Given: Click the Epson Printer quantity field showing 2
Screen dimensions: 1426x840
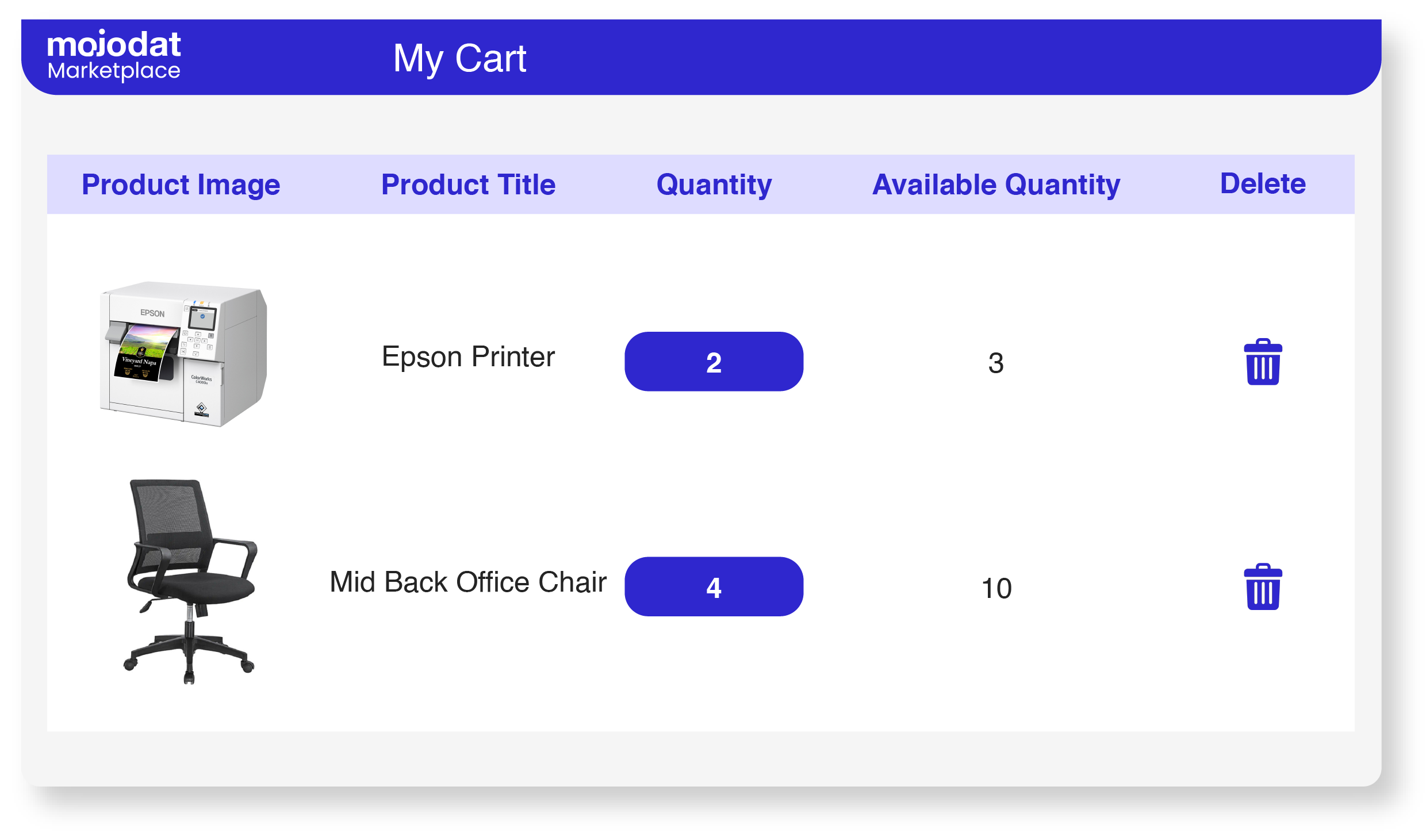Looking at the screenshot, I should click(713, 362).
